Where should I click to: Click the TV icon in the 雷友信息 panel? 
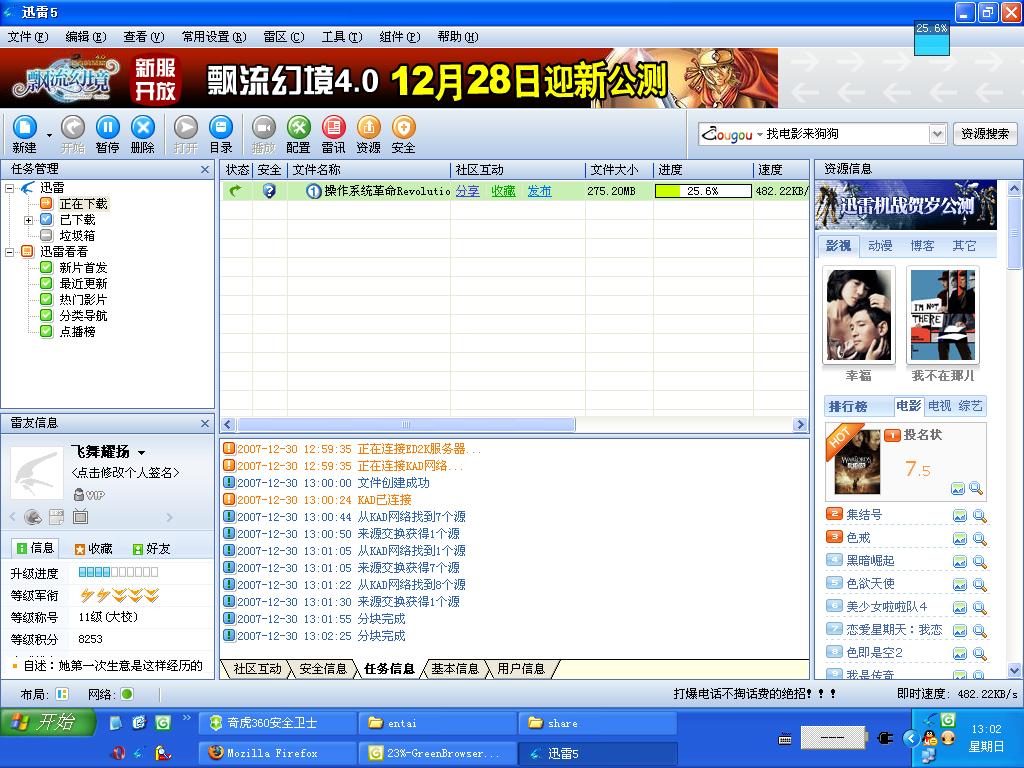pos(80,517)
